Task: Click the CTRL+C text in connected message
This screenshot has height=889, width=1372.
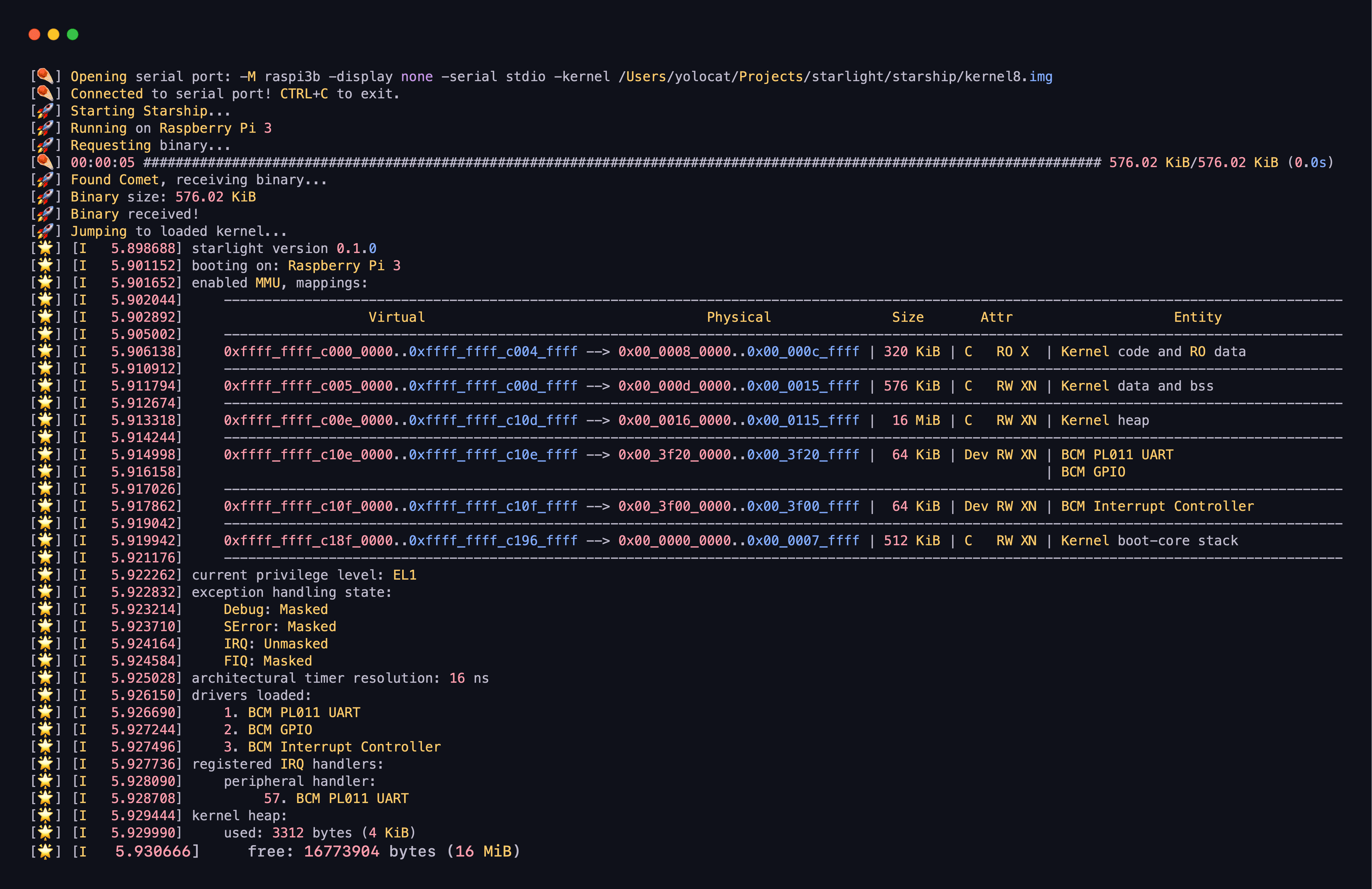Action: pos(304,94)
